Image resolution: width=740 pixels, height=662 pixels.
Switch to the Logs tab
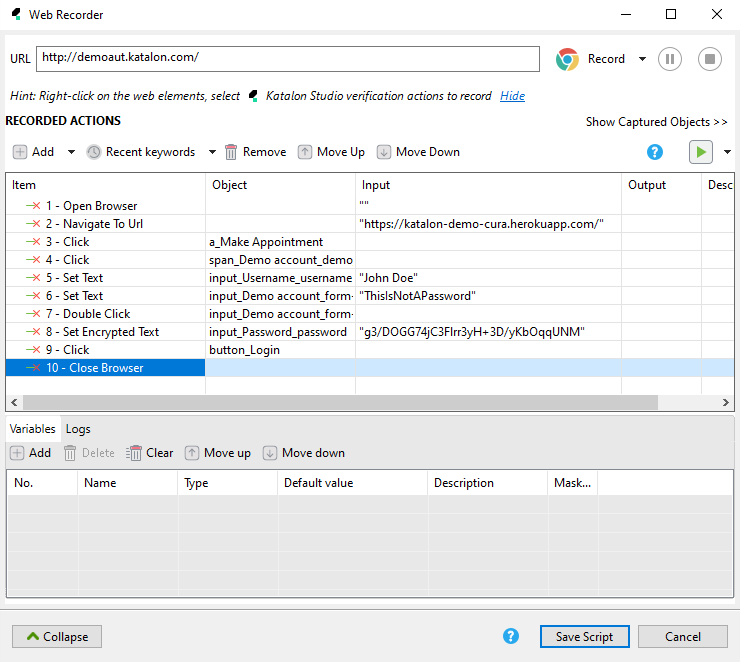pos(78,429)
